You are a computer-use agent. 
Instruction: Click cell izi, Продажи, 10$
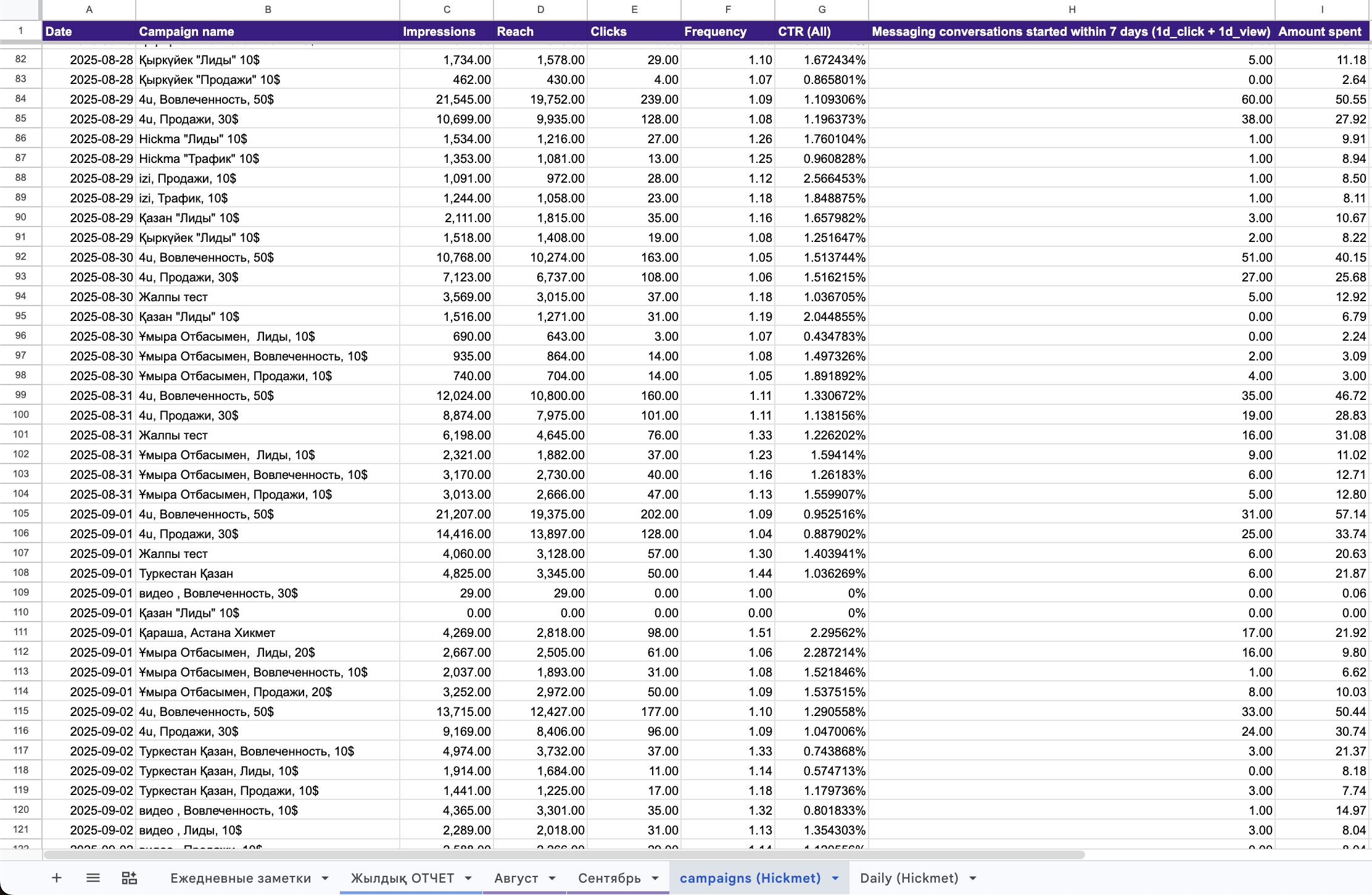pyautogui.click(x=268, y=178)
